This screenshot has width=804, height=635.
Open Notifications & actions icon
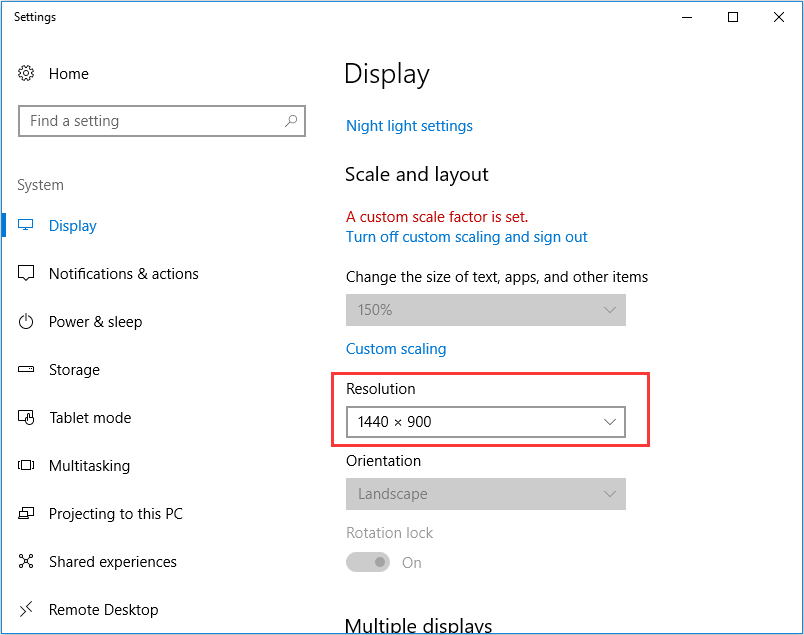pos(26,273)
